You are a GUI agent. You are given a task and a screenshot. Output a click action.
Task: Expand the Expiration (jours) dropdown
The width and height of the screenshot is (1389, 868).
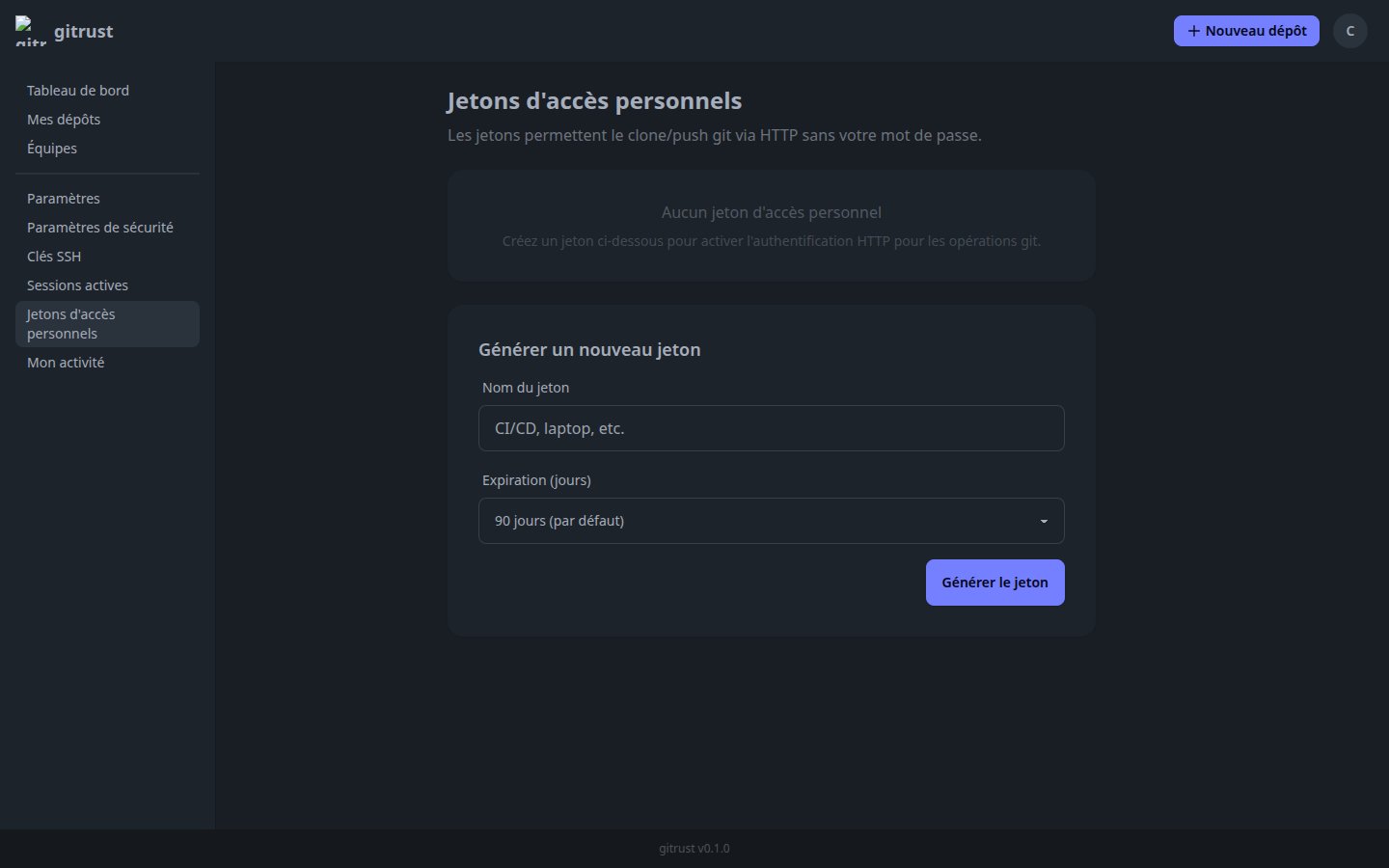click(x=771, y=521)
